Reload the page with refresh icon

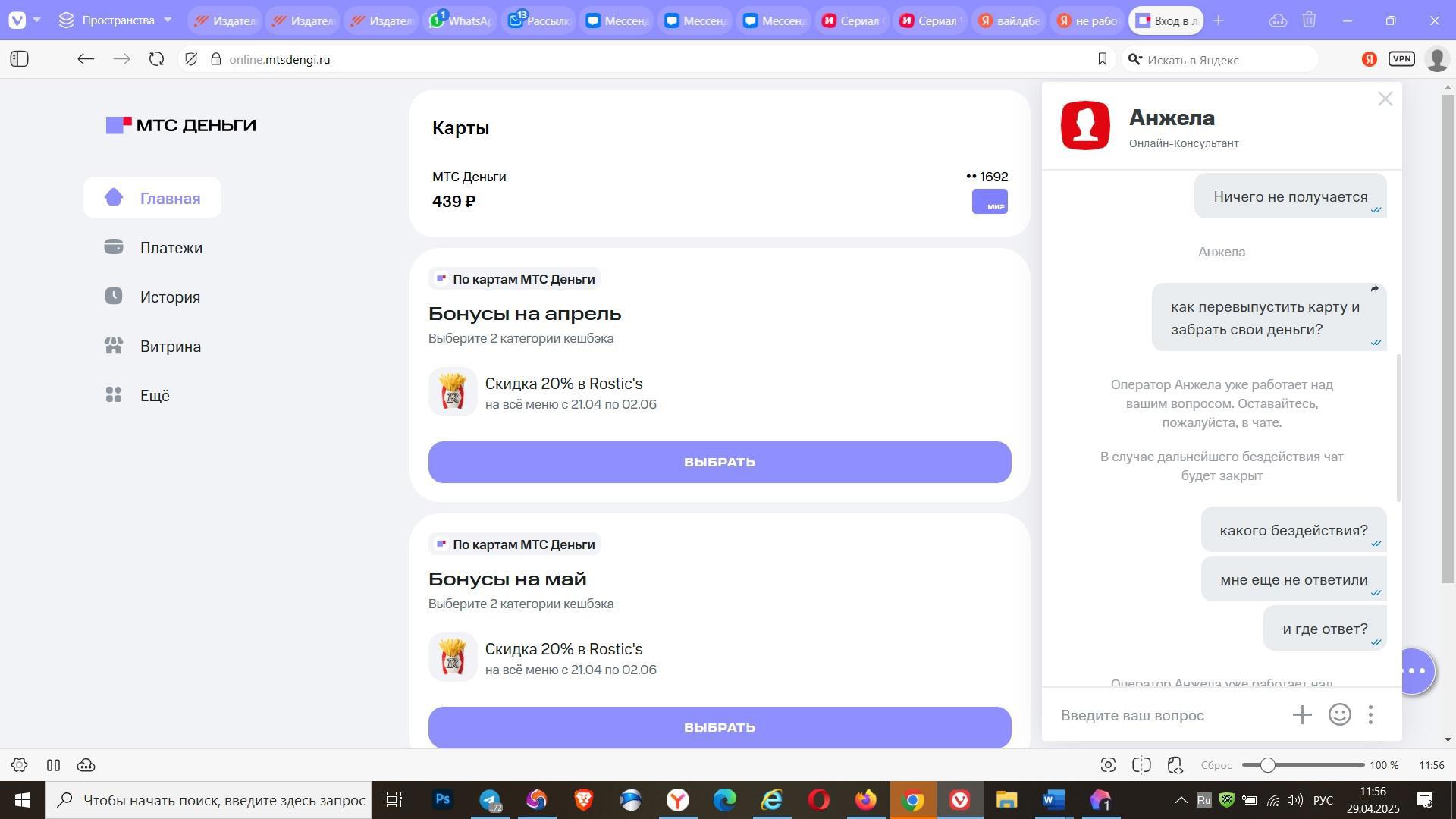156,59
